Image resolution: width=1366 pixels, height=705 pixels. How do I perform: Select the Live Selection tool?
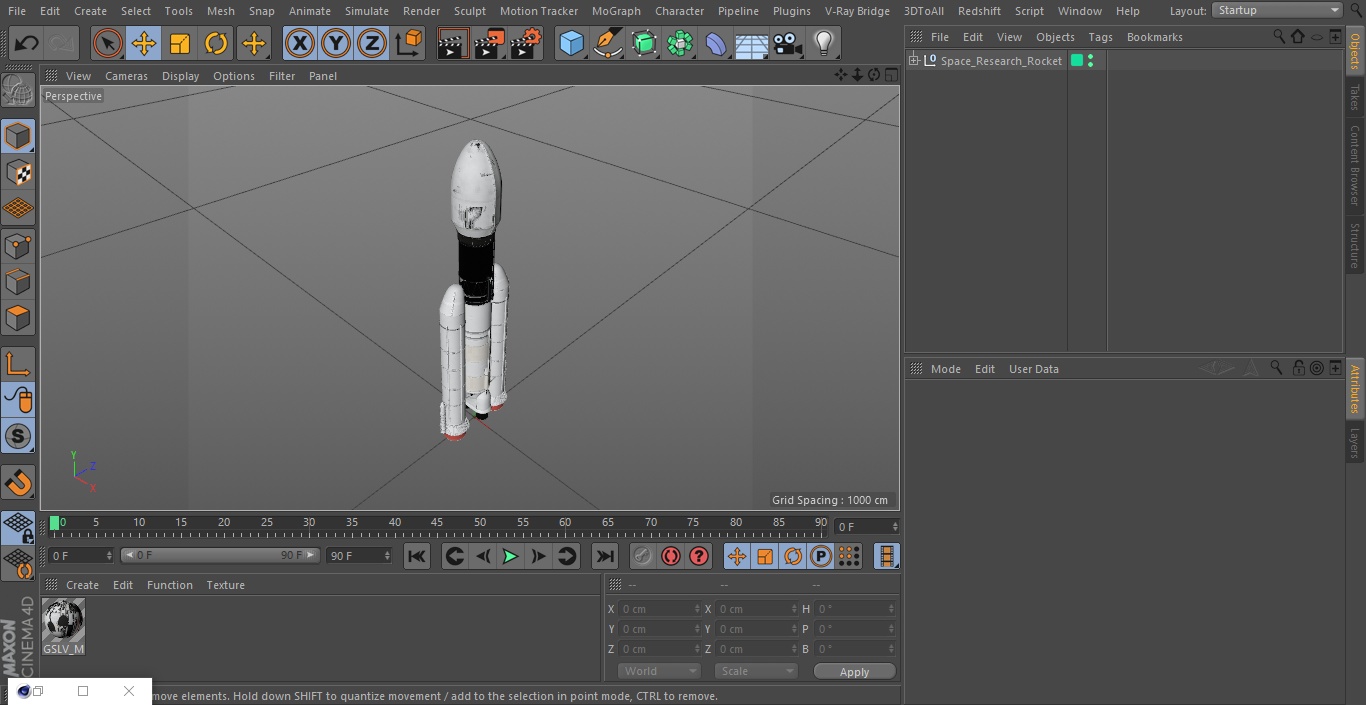(108, 43)
